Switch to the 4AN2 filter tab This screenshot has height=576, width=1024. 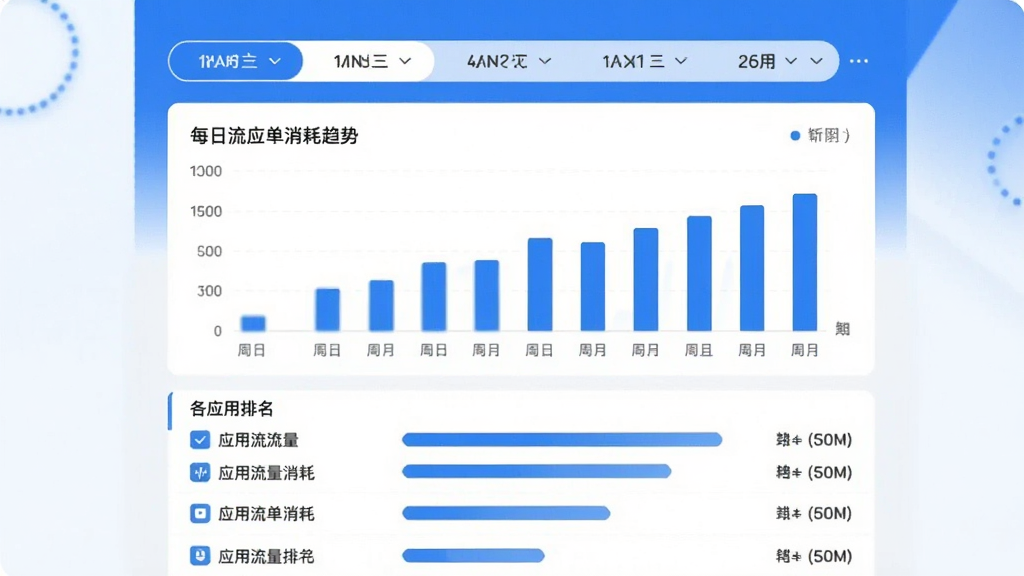coord(508,61)
